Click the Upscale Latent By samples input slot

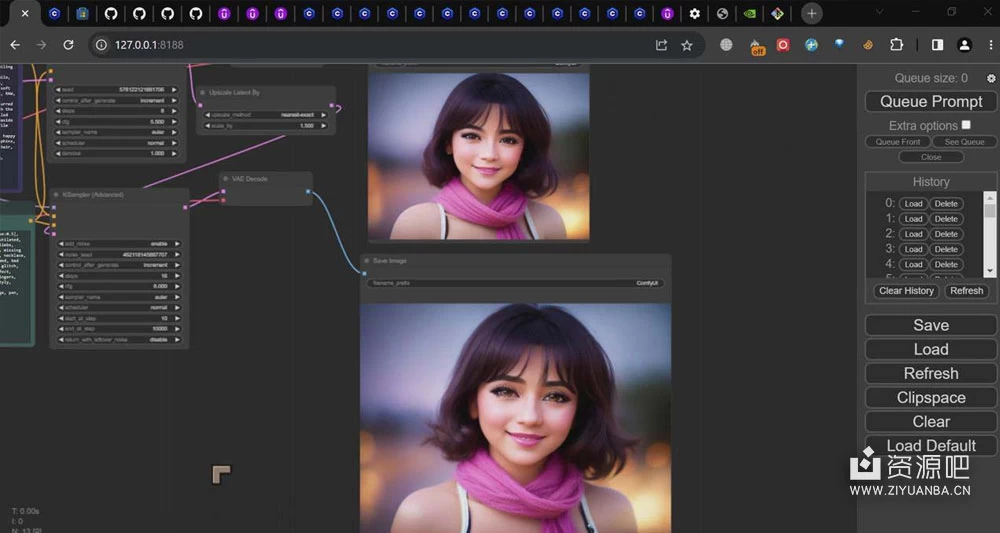[200, 105]
